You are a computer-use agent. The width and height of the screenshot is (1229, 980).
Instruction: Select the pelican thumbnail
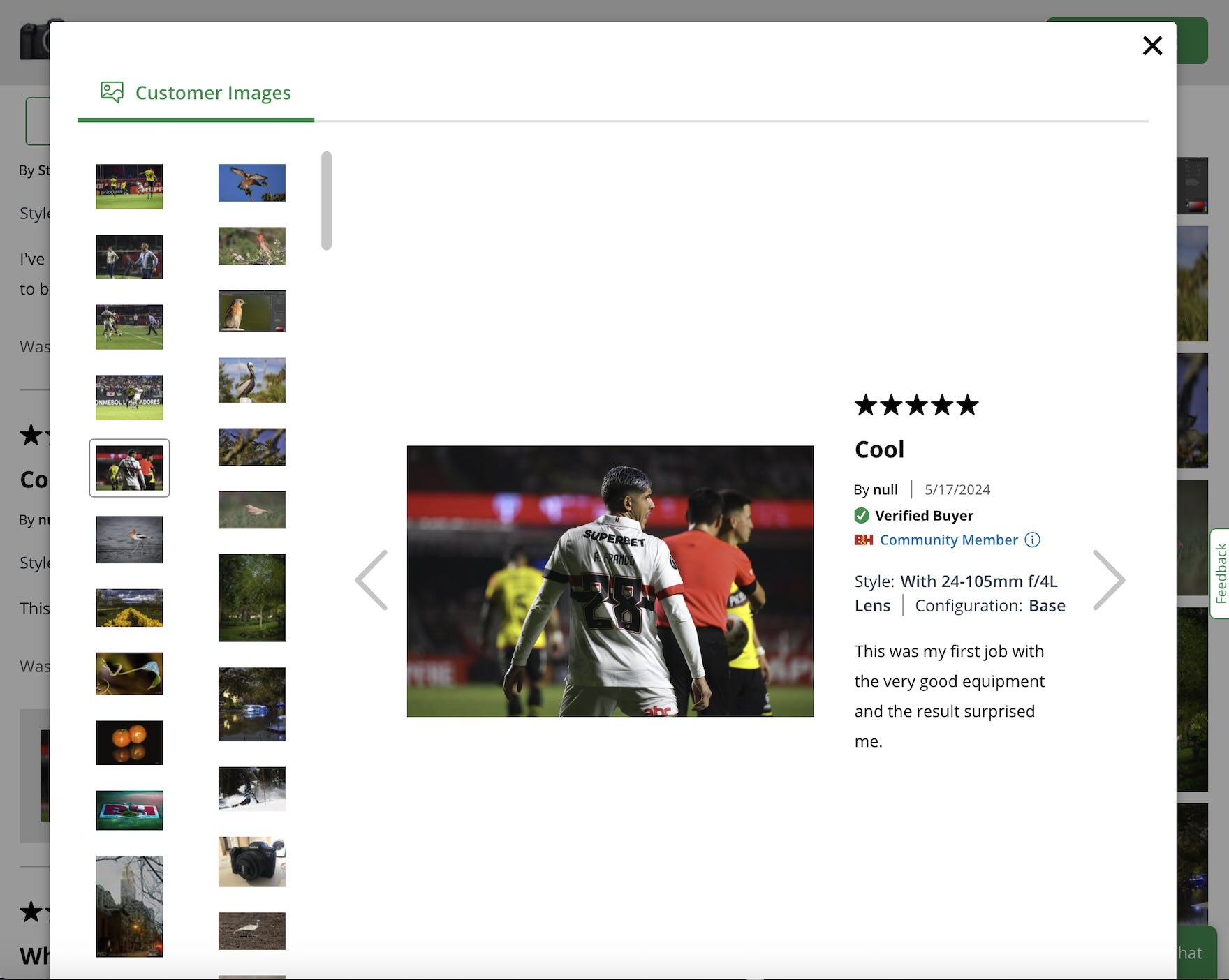tap(251, 380)
